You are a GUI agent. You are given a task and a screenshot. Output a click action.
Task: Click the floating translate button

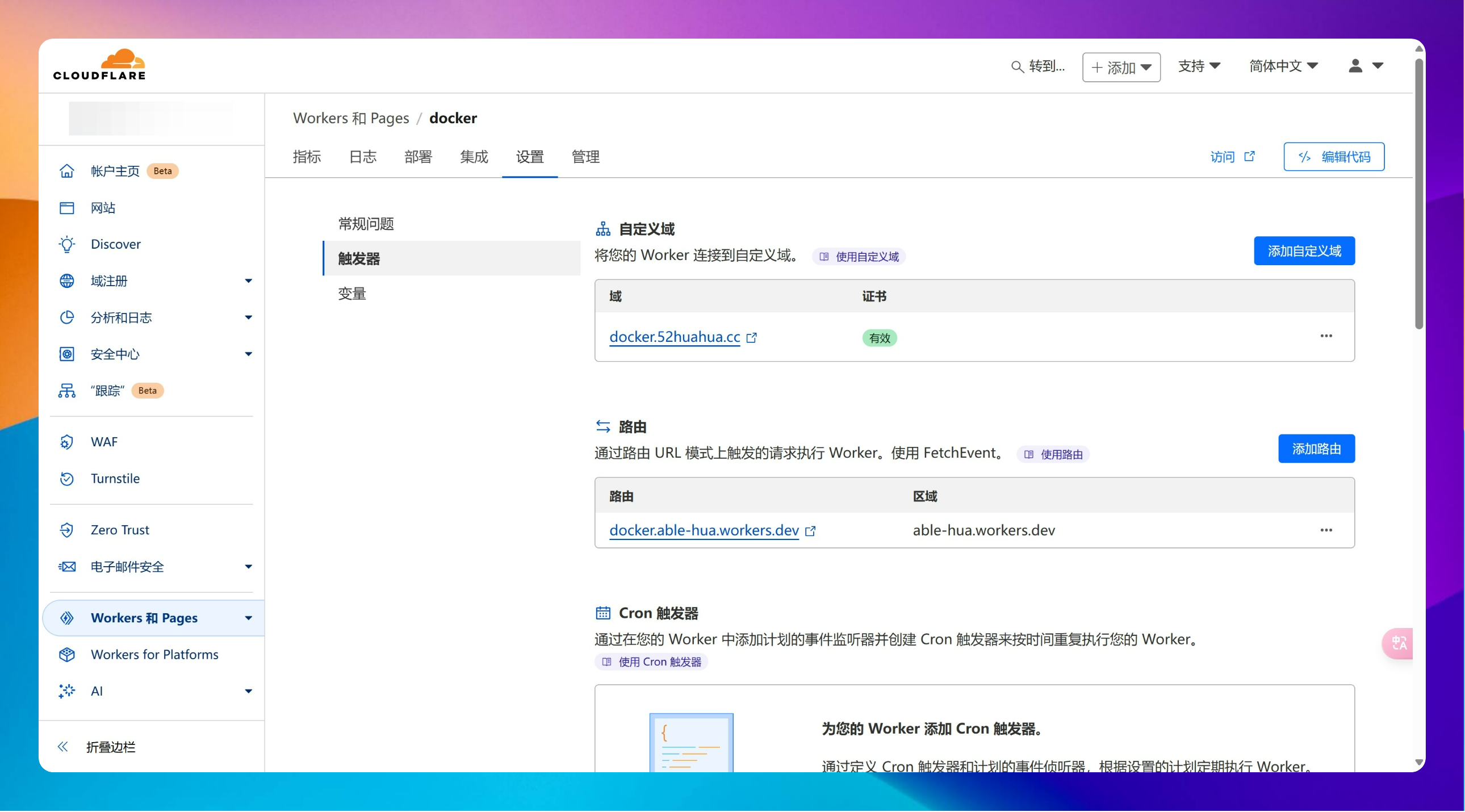point(1398,644)
